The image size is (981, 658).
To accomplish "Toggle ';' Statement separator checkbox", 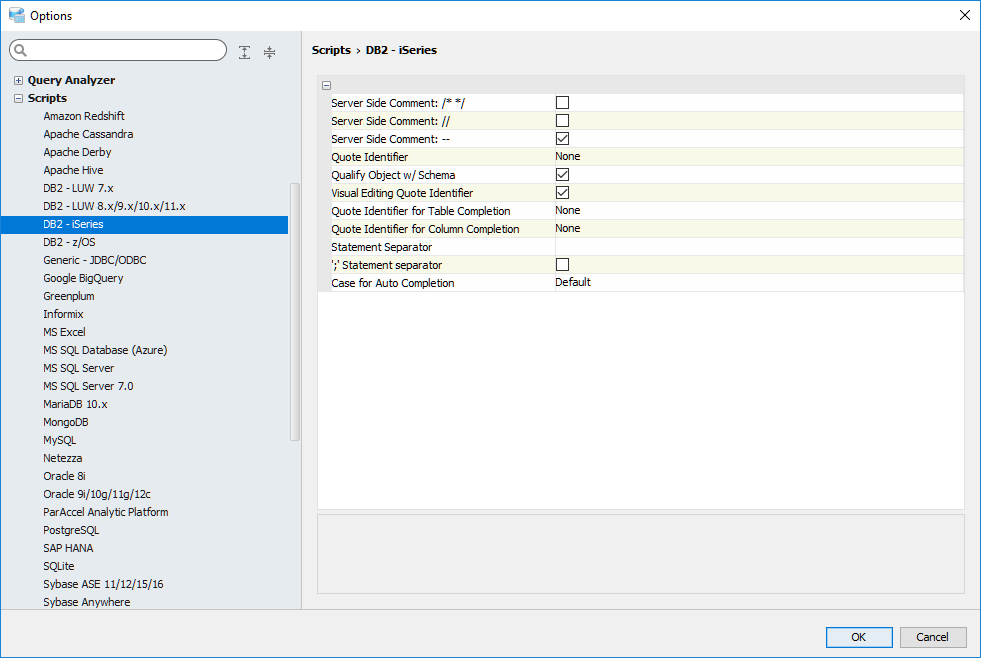I will [x=562, y=264].
